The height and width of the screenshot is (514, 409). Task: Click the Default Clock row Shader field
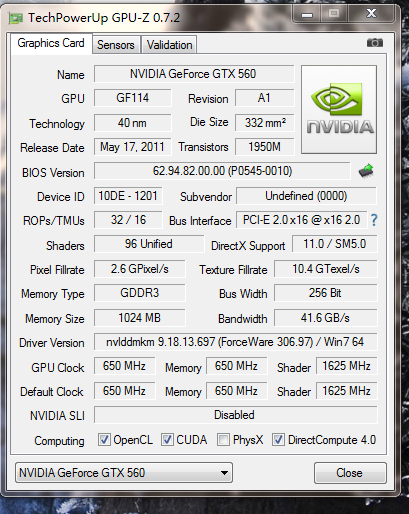click(347, 391)
